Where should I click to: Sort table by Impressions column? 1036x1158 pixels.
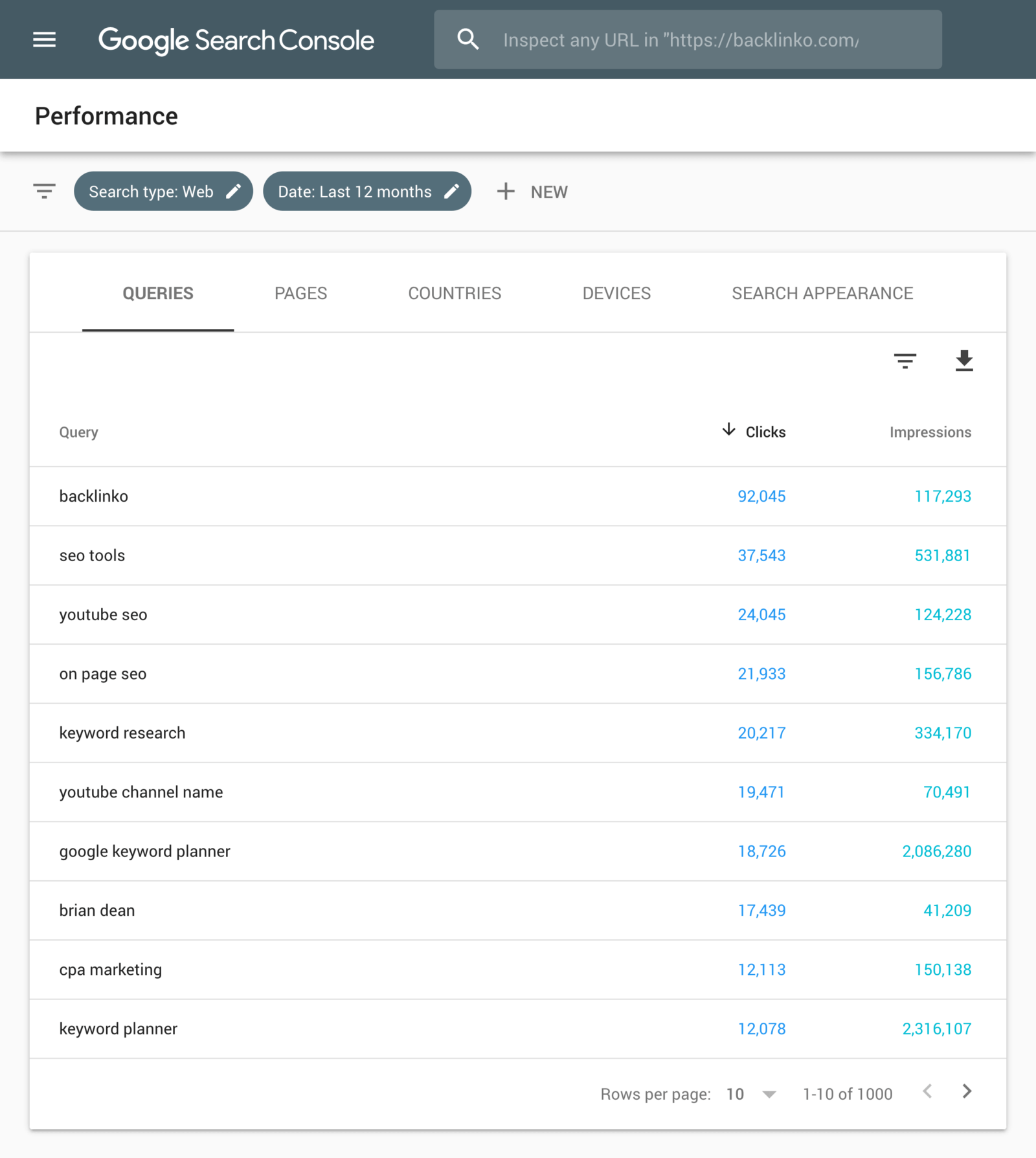(x=930, y=432)
